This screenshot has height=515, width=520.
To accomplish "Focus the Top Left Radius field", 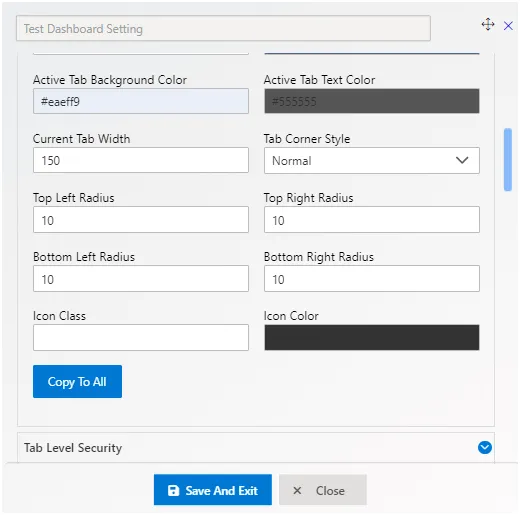I will 141,220.
